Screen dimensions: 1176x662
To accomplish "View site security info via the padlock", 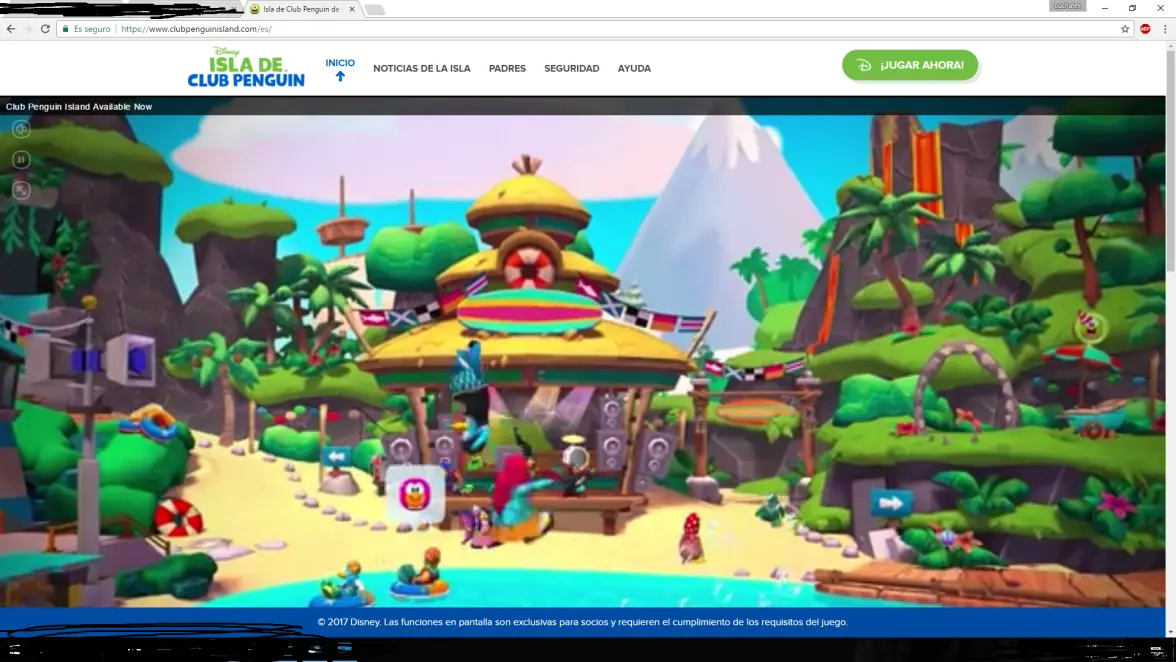I will pyautogui.click(x=66, y=28).
